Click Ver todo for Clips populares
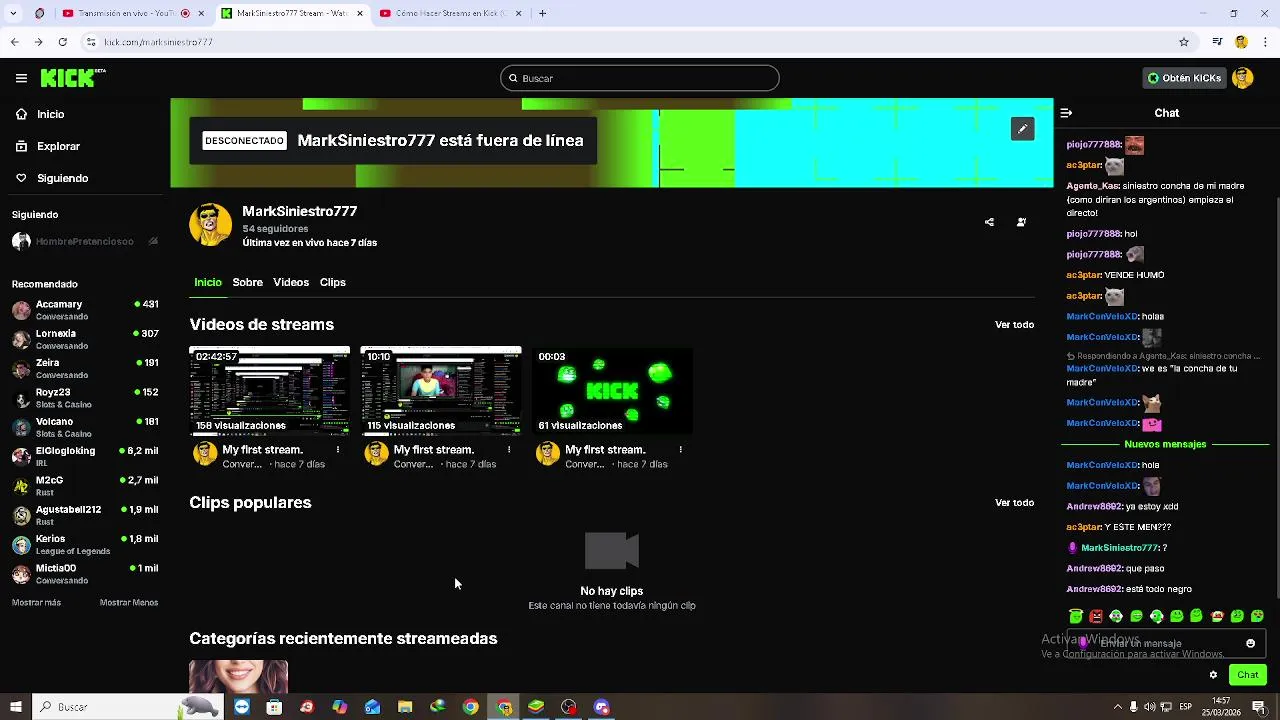 click(1014, 503)
